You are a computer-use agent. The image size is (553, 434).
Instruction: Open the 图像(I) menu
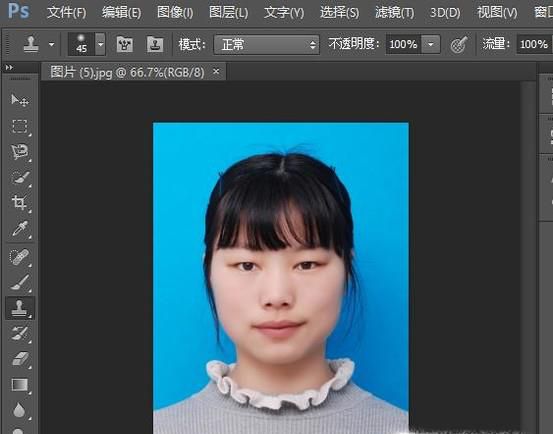(175, 13)
